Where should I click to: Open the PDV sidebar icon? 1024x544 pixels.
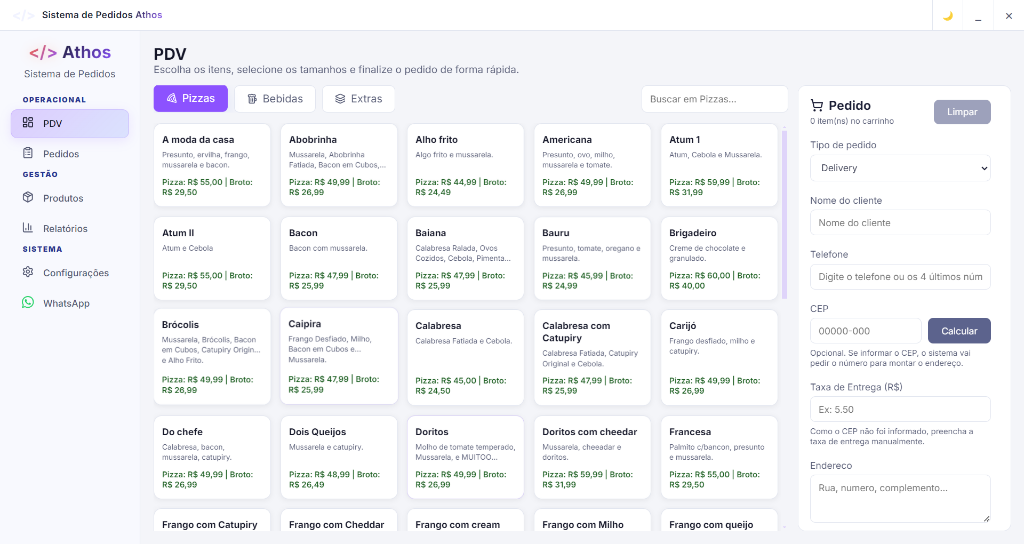click(27, 122)
